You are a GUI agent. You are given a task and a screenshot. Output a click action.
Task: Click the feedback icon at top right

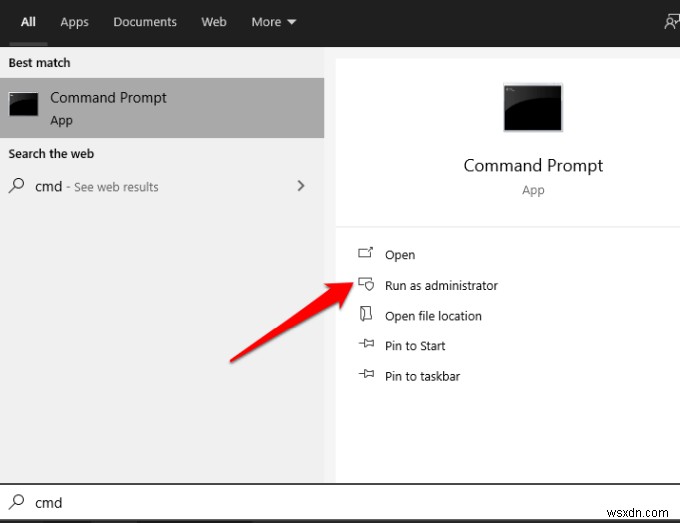coord(672,22)
